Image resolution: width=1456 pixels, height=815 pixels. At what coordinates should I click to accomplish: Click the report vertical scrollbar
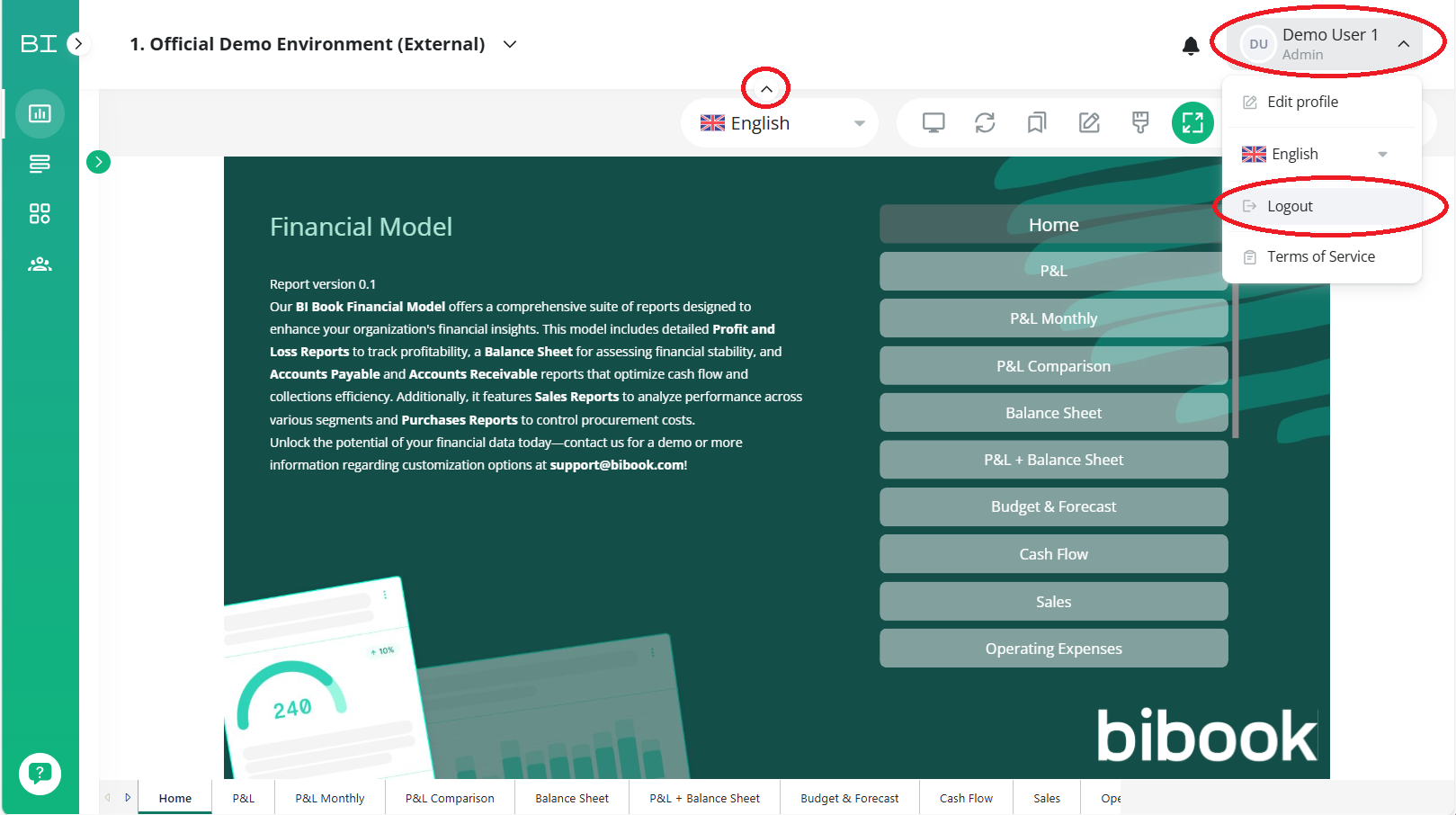tap(1236, 360)
